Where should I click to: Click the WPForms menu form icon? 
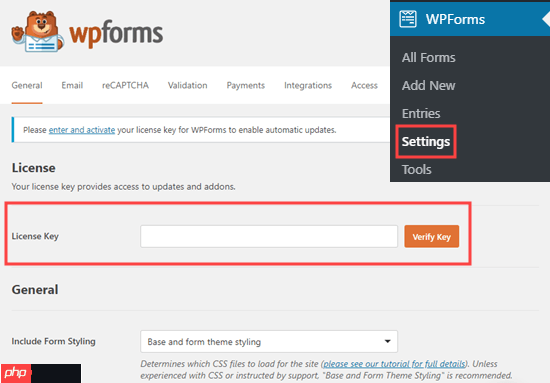coord(408,19)
